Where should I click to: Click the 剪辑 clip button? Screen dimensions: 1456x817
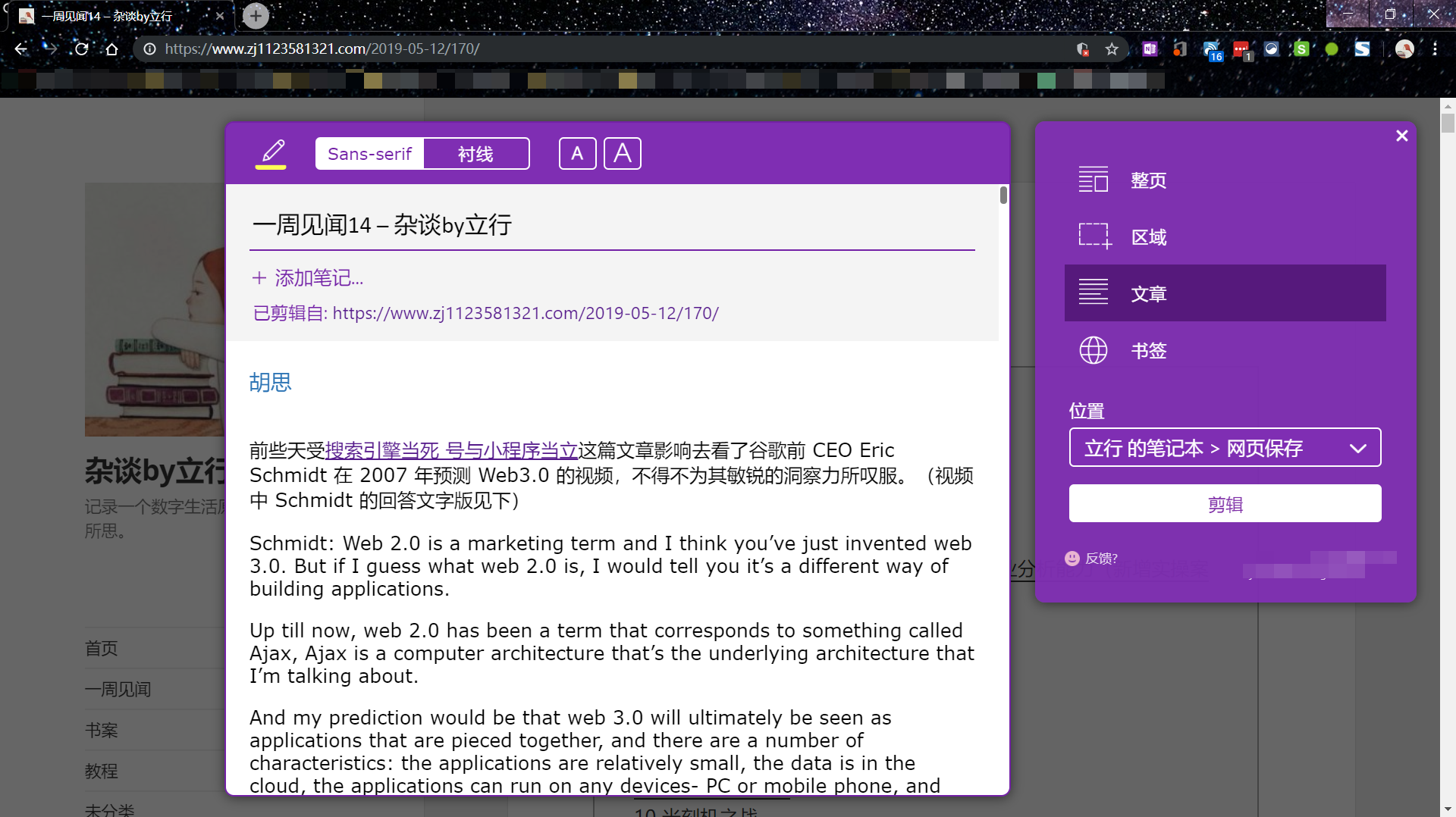pos(1225,502)
